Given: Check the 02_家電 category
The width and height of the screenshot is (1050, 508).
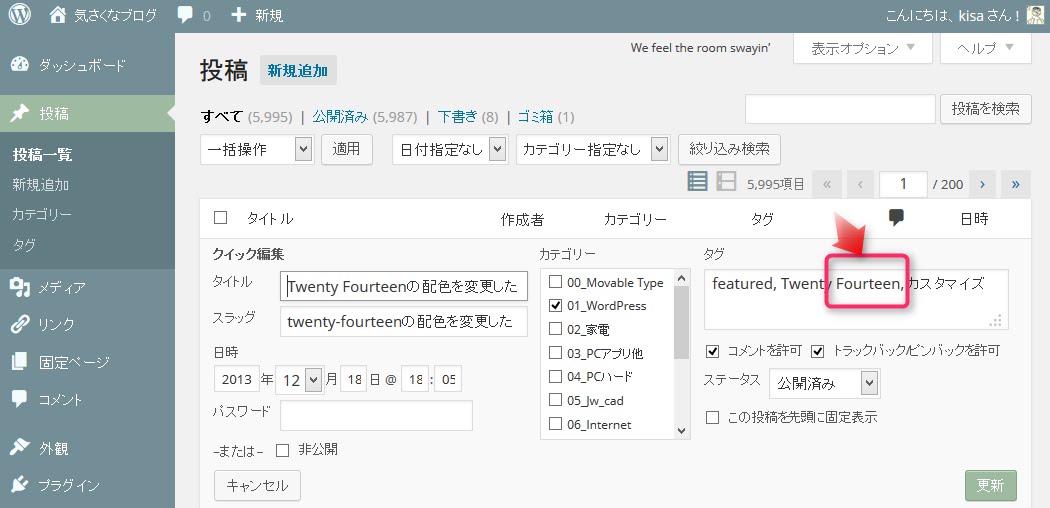Looking at the screenshot, I should click(555, 329).
